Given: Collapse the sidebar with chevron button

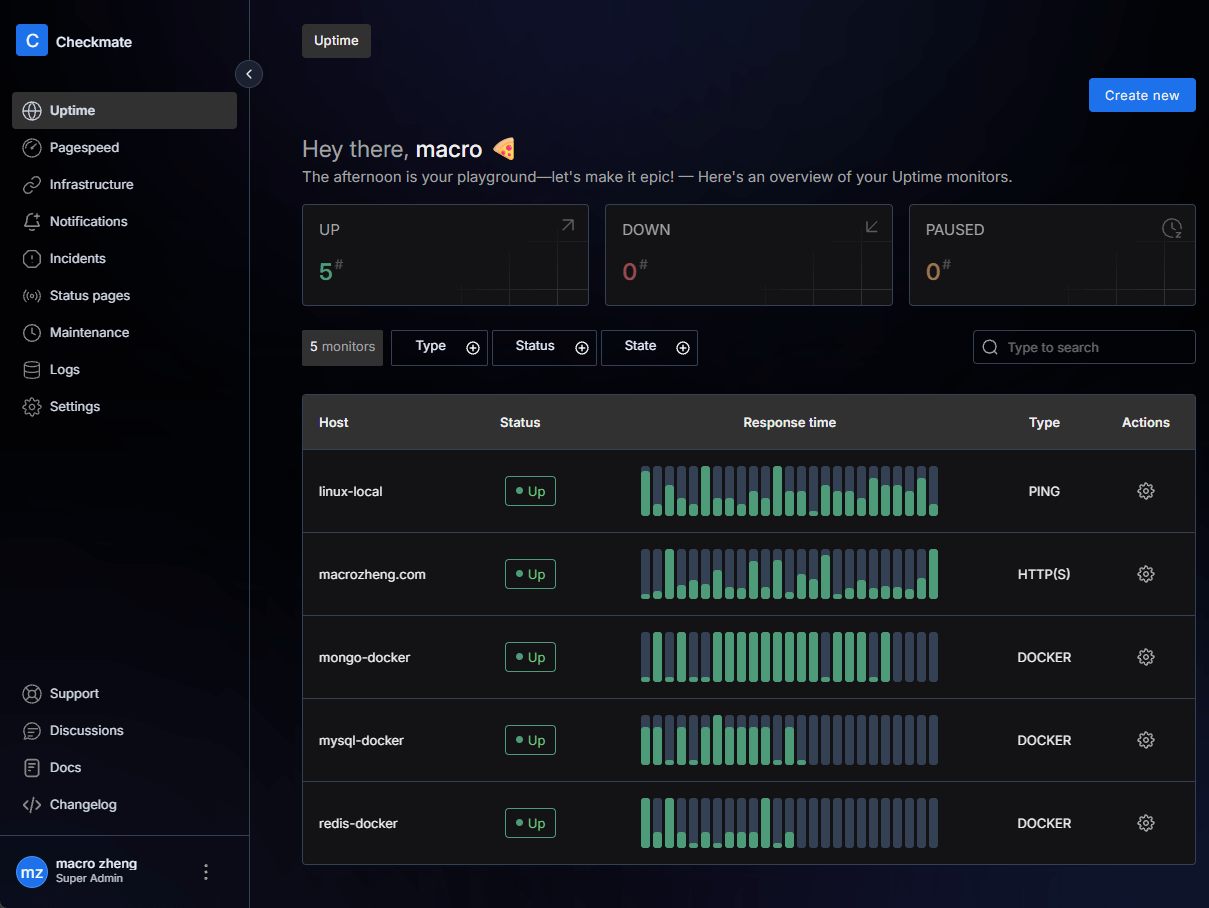Looking at the screenshot, I should pyautogui.click(x=249, y=74).
